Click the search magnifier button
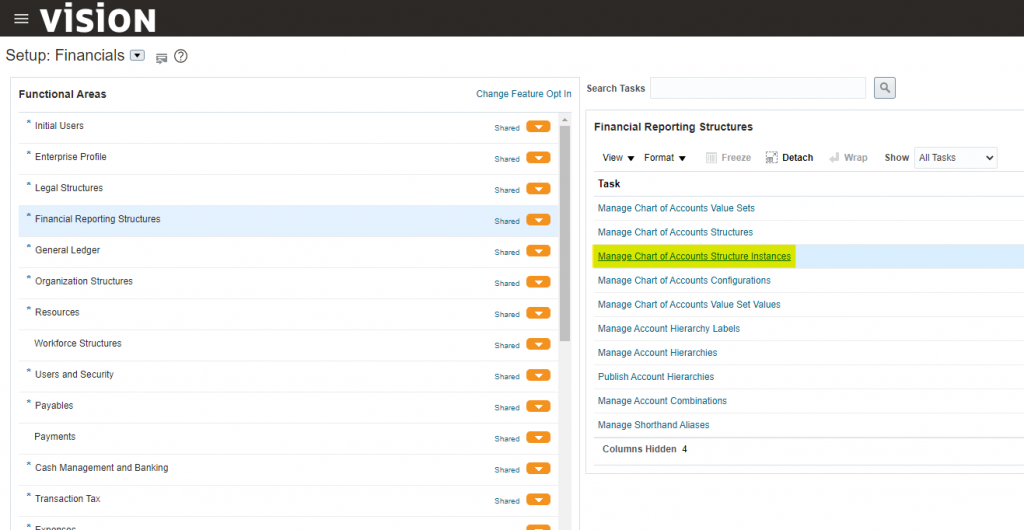Image resolution: width=1024 pixels, height=530 pixels. [x=884, y=88]
